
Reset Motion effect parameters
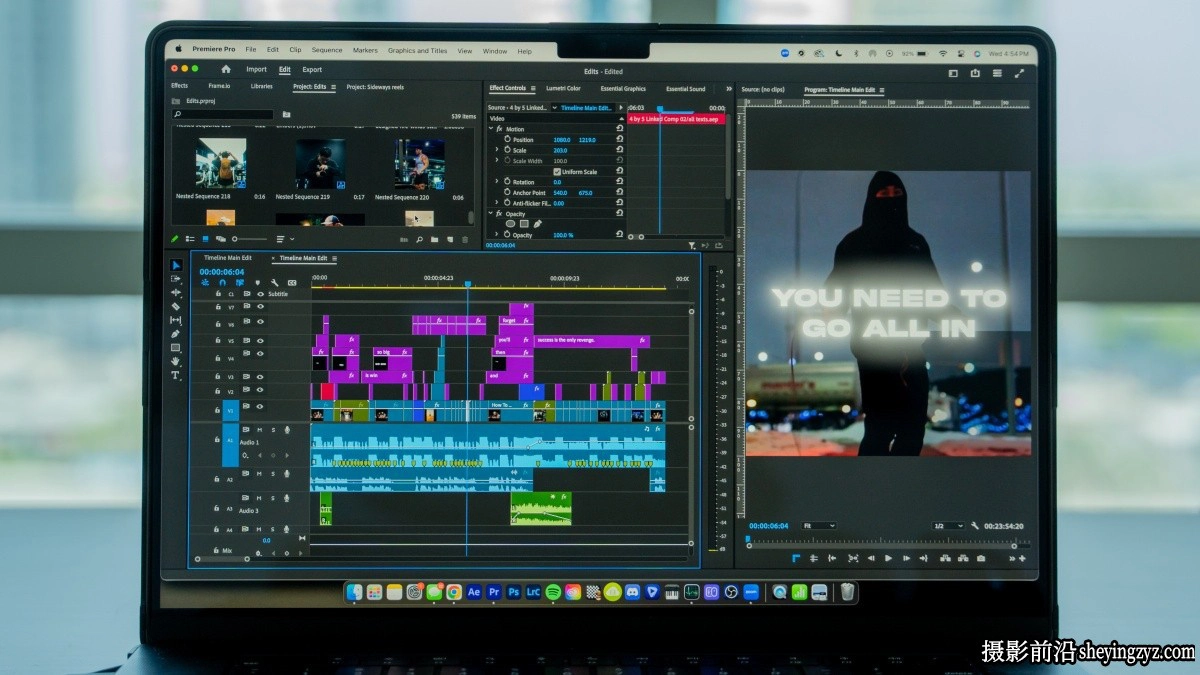[x=620, y=129]
